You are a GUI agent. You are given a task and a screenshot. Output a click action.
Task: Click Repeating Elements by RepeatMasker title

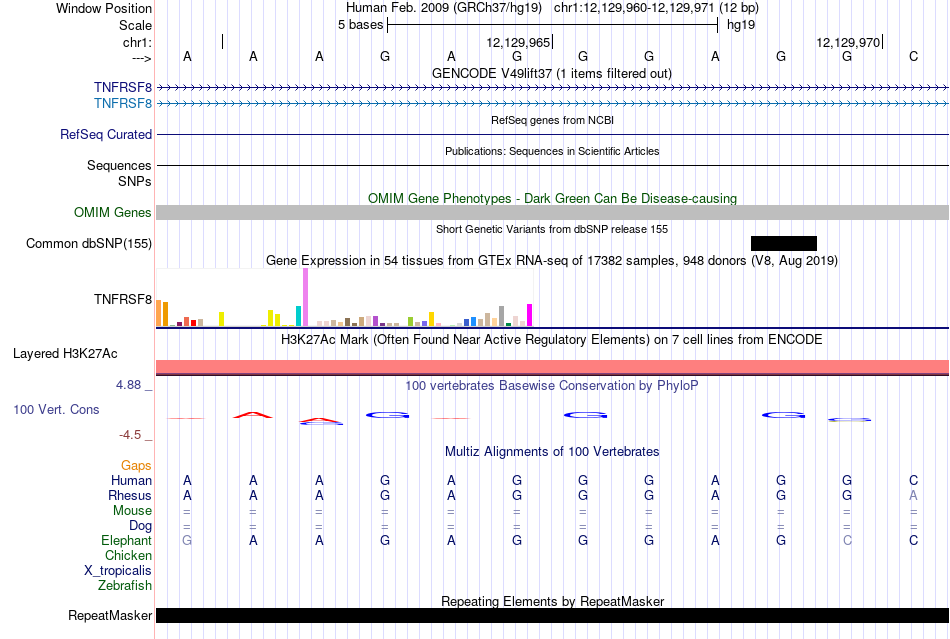(553, 601)
